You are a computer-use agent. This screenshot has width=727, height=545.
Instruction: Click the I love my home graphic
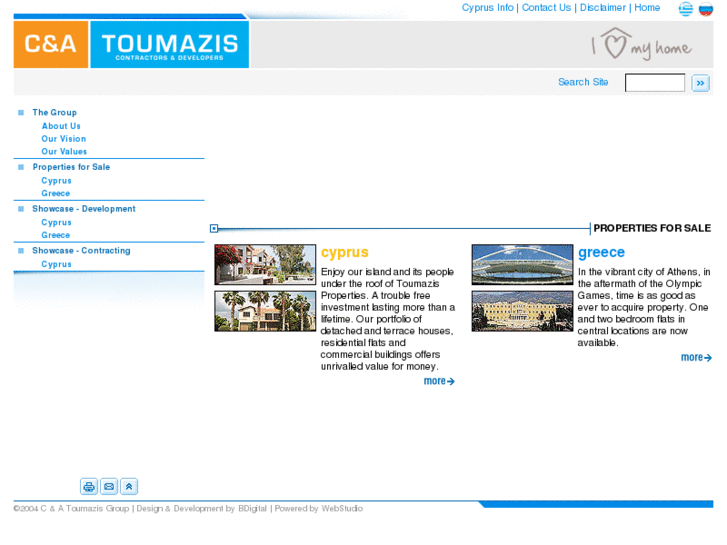[642, 44]
